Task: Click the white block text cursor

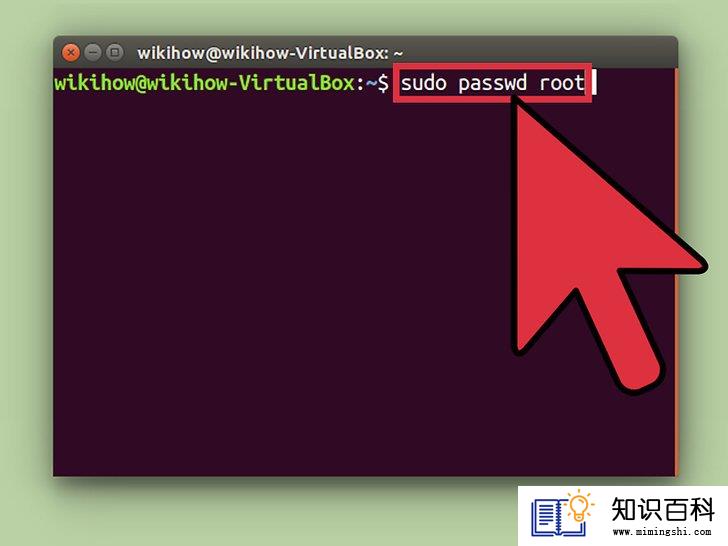Action: [593, 84]
